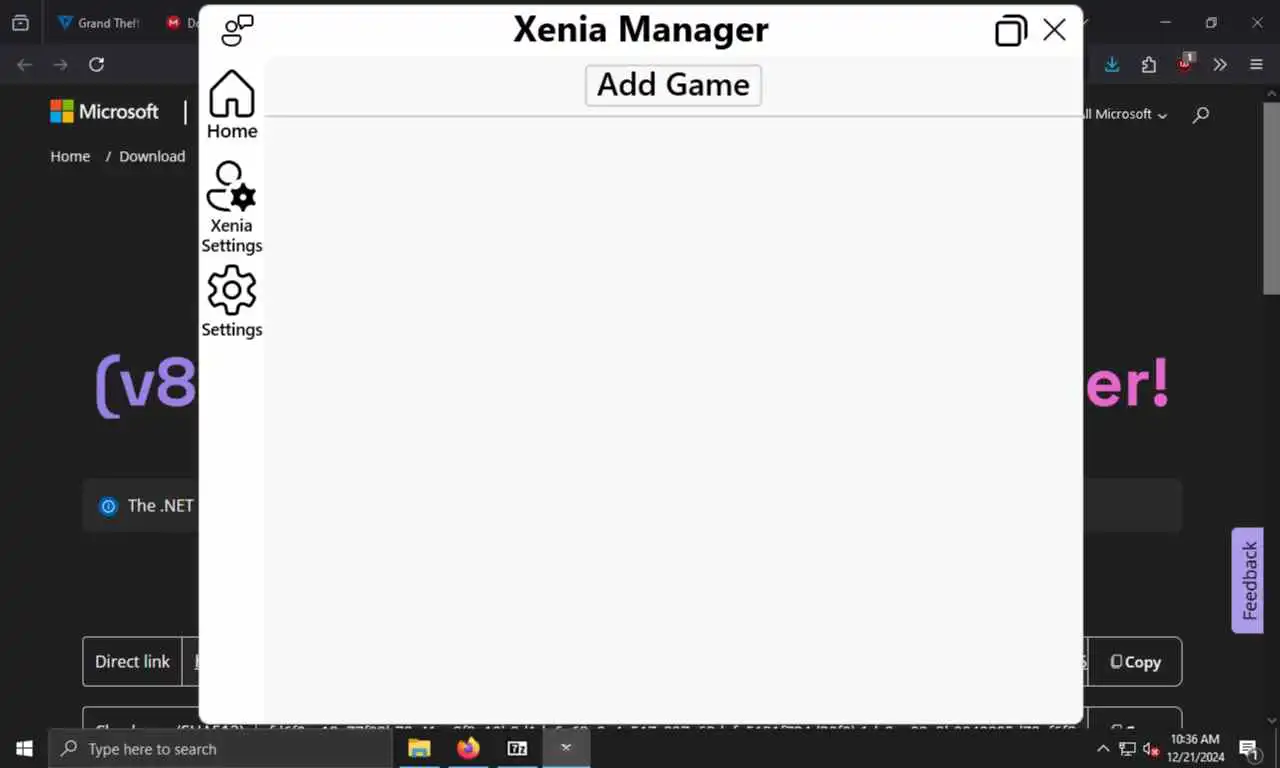1280x768 pixels.
Task: Show more browser toolbar items chevron
Action: 1220,64
